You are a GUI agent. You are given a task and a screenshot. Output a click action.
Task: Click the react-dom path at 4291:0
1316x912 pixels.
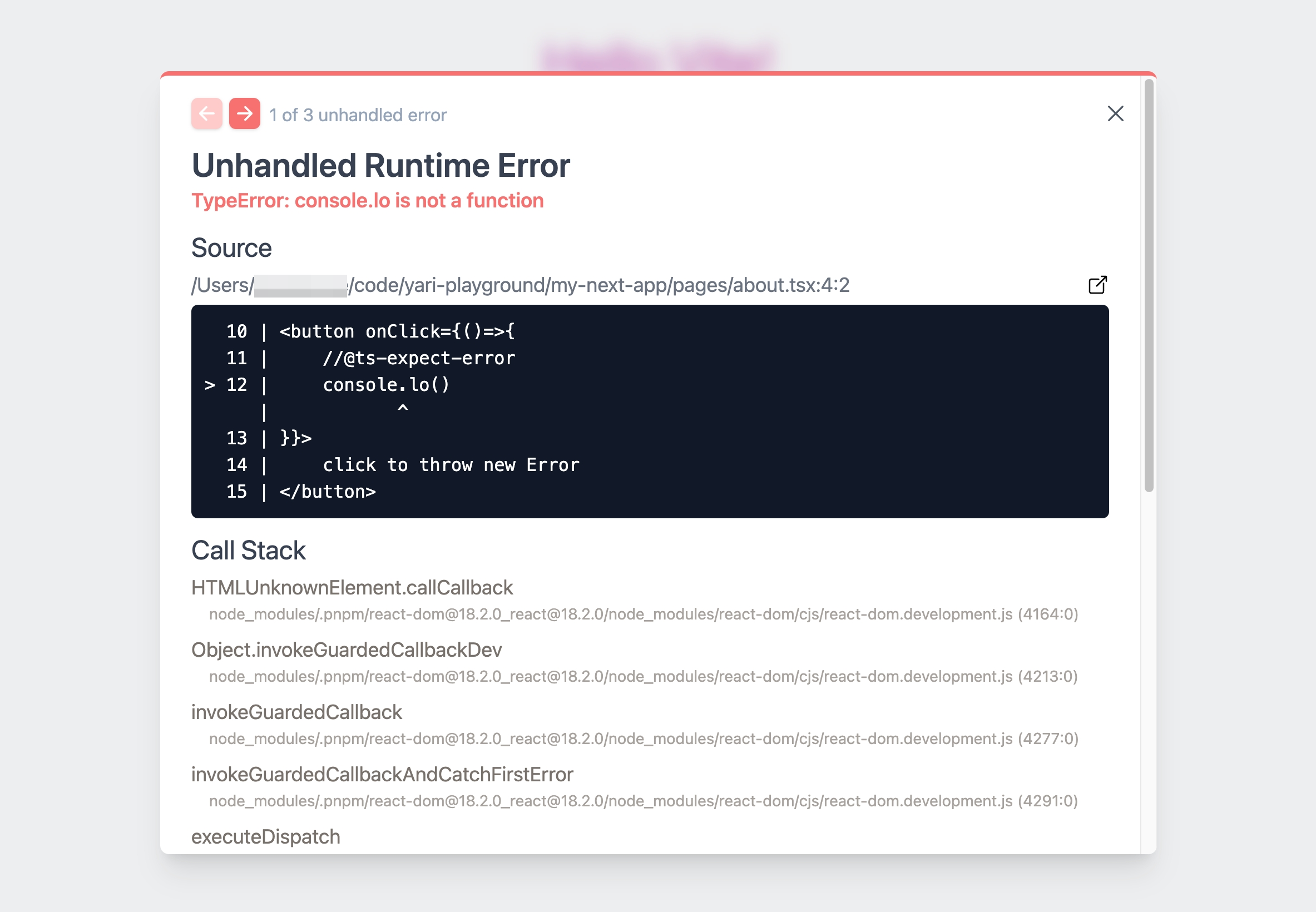643,801
